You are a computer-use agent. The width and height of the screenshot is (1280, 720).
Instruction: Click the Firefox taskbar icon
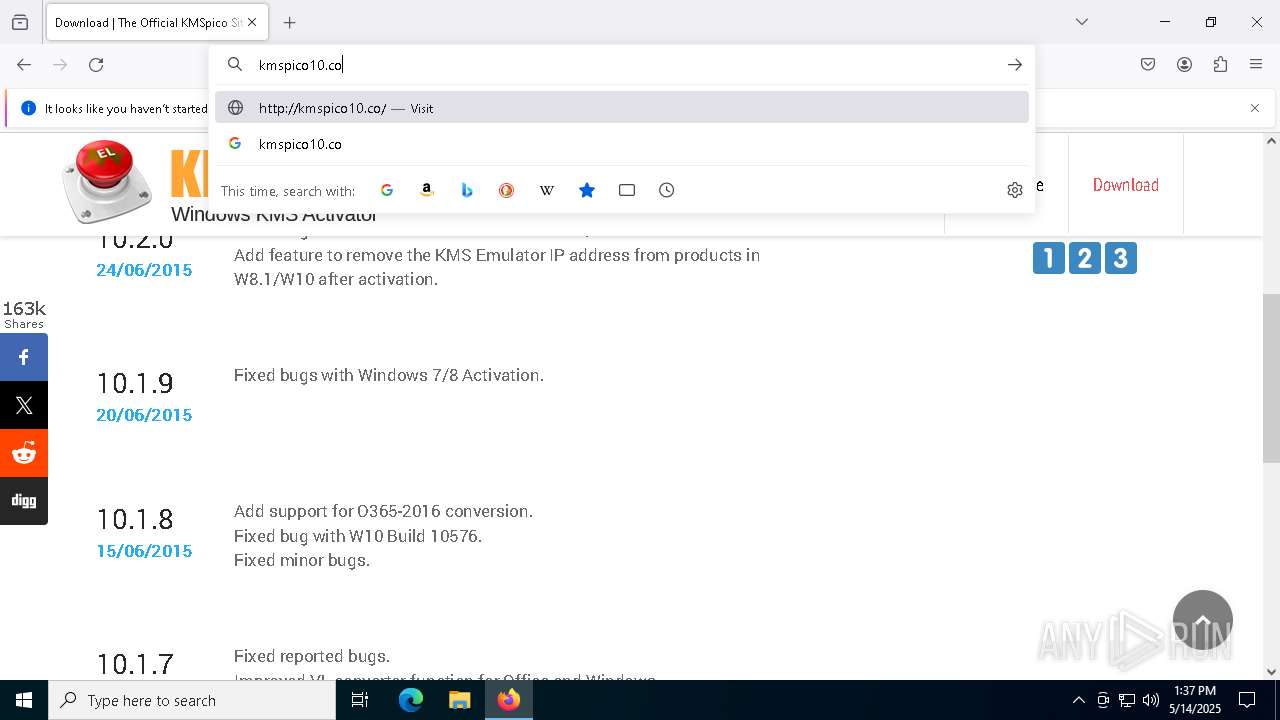(508, 700)
